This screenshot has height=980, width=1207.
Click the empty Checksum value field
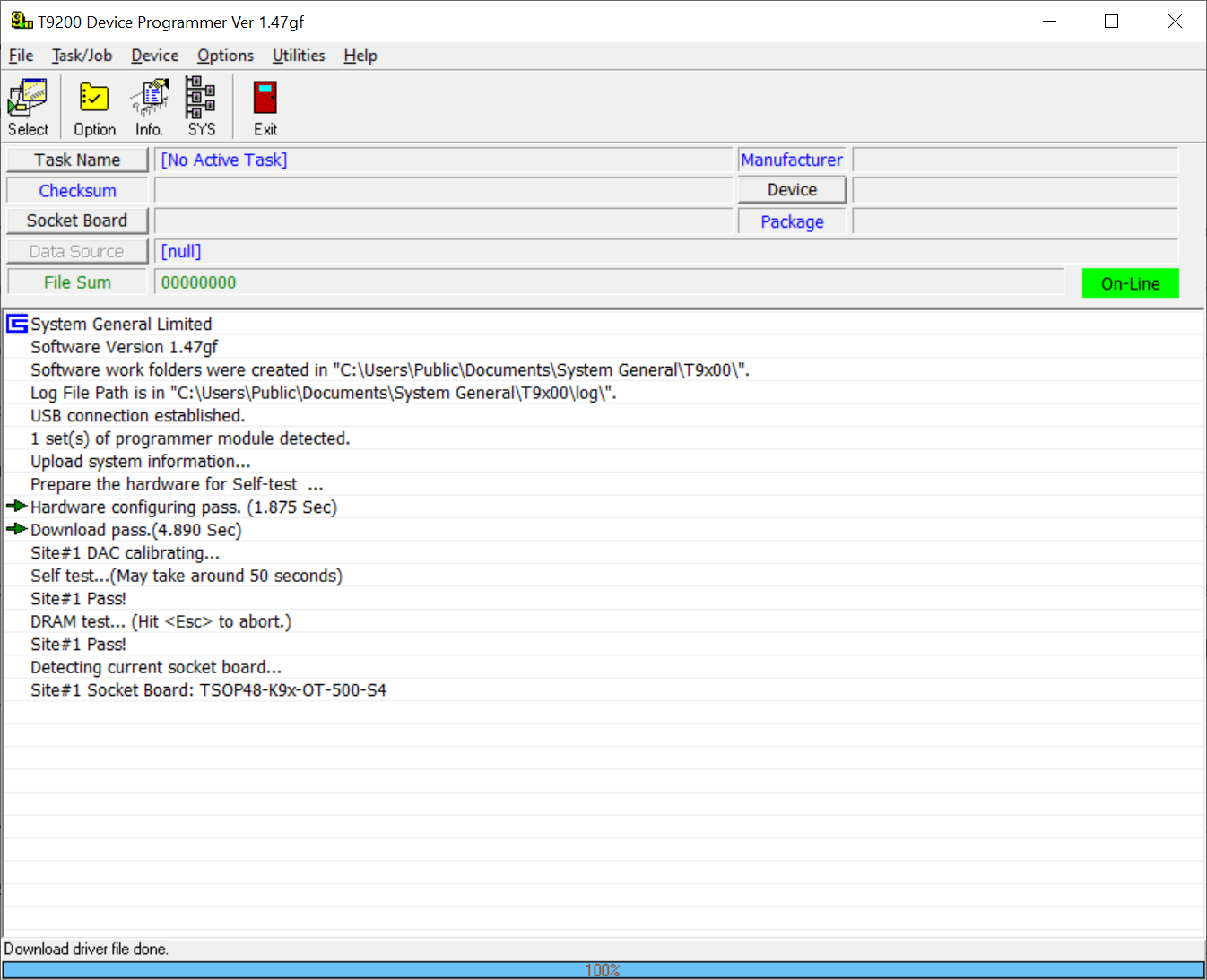pyautogui.click(x=443, y=190)
